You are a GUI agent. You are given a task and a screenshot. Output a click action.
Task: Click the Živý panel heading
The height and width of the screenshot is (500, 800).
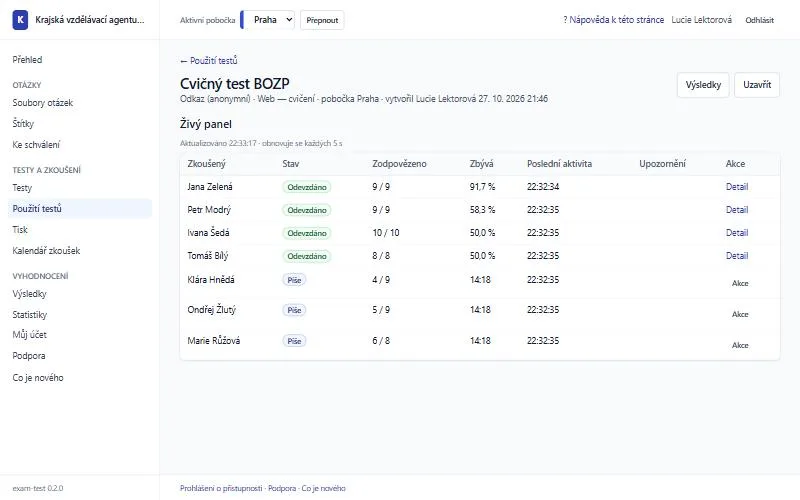click(206, 124)
